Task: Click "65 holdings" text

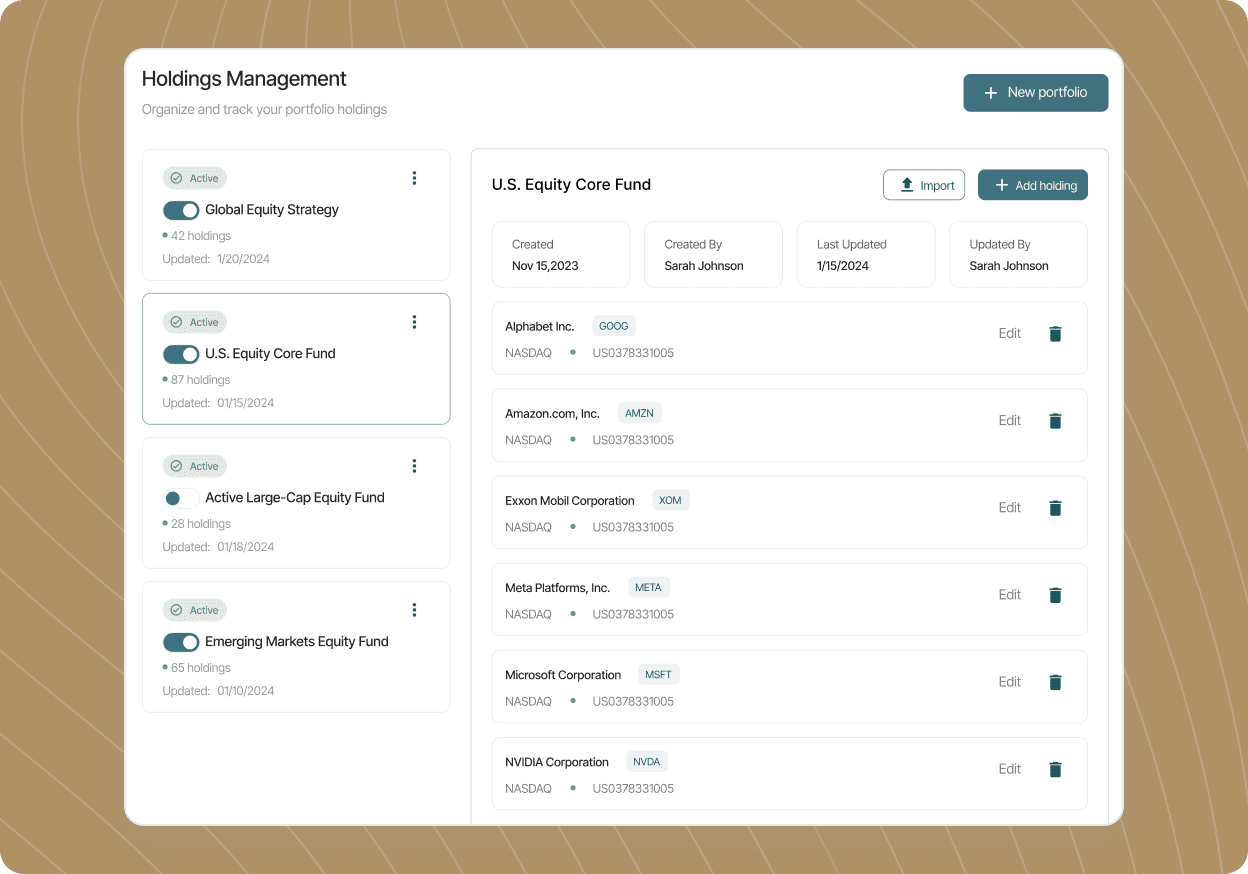Action: point(201,668)
